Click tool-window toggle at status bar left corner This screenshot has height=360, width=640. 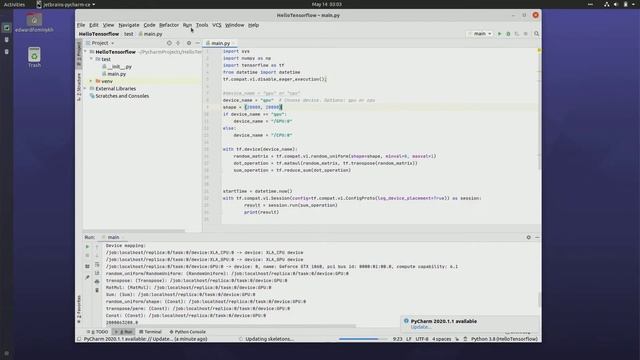[79, 339]
